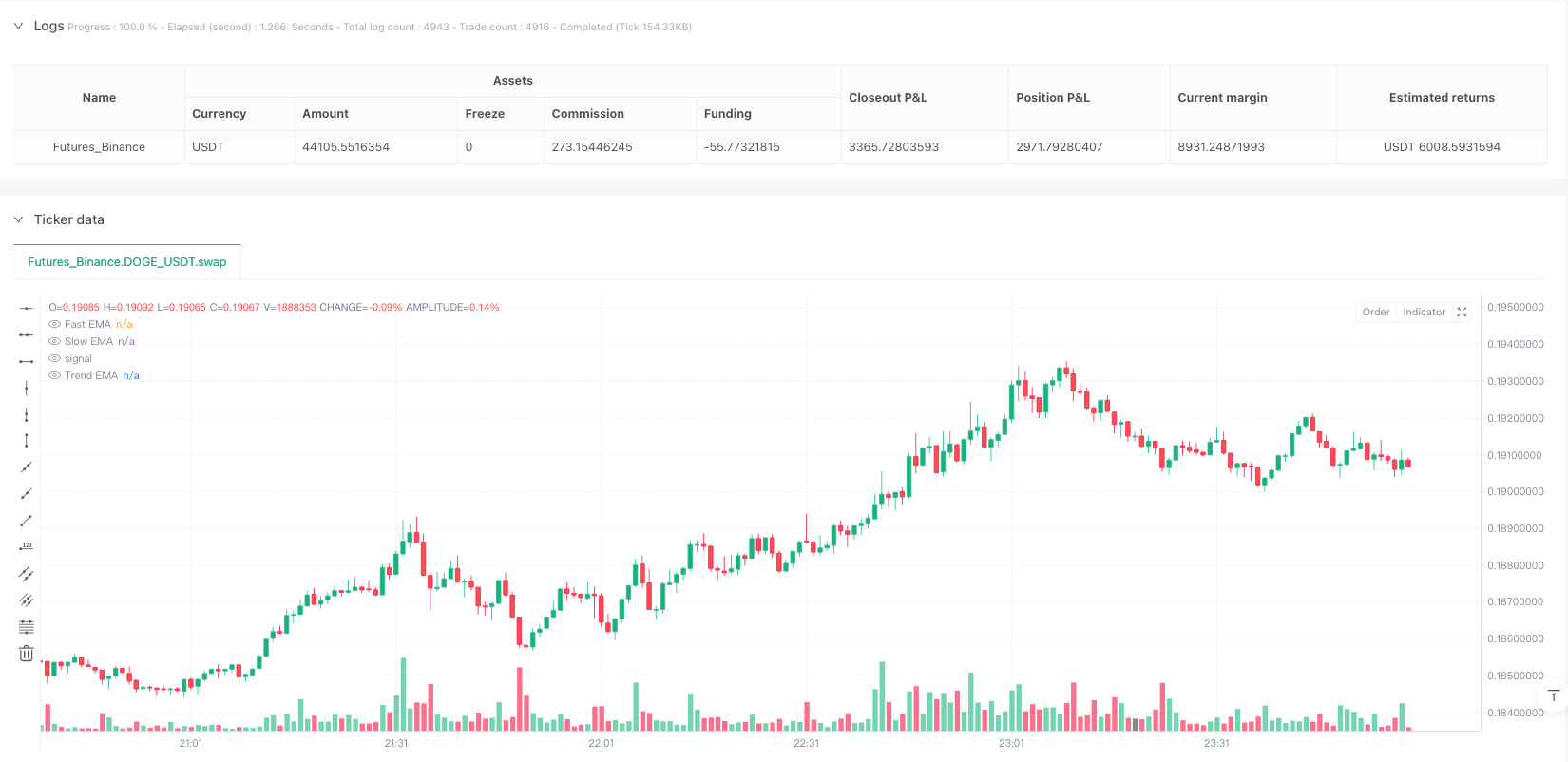Collapse the Ticker data section
This screenshot has width=1568, height=762.
18,219
